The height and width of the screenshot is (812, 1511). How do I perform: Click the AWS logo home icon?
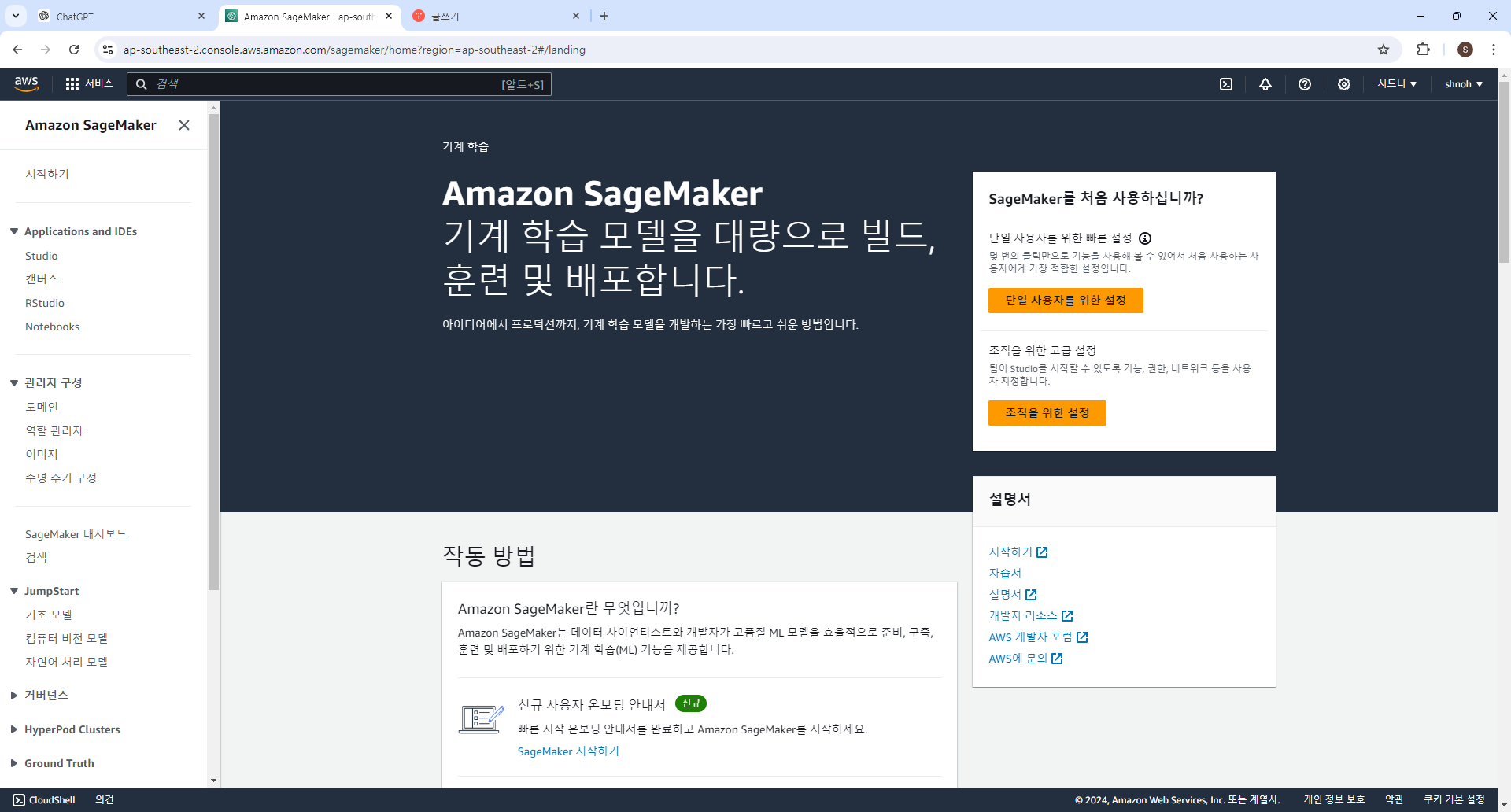tap(26, 83)
